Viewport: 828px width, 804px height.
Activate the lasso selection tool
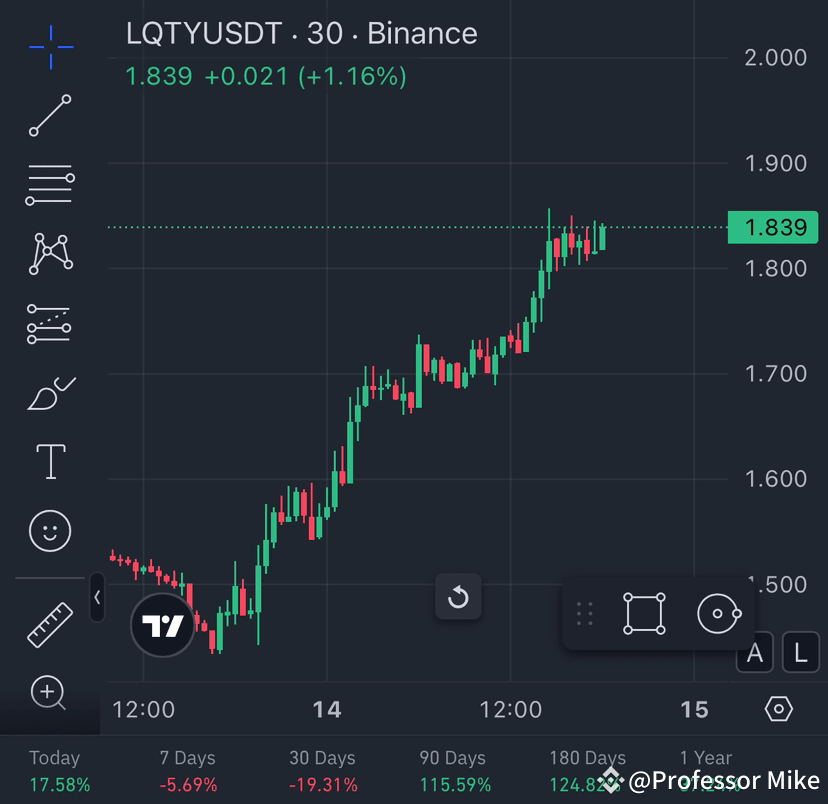(x=717, y=612)
